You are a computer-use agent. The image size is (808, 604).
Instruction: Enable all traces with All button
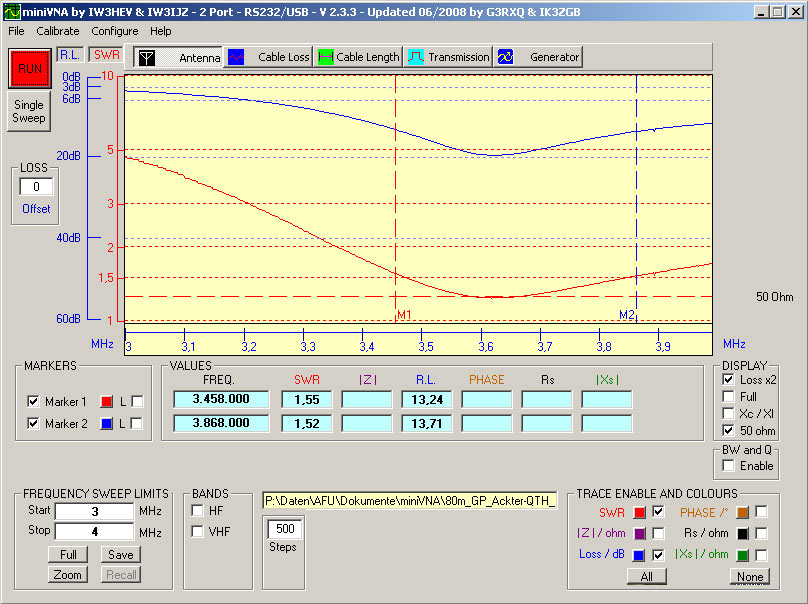point(646,576)
